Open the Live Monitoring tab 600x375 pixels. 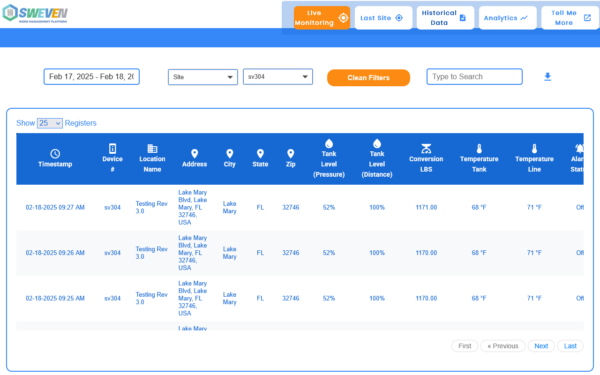point(321,18)
